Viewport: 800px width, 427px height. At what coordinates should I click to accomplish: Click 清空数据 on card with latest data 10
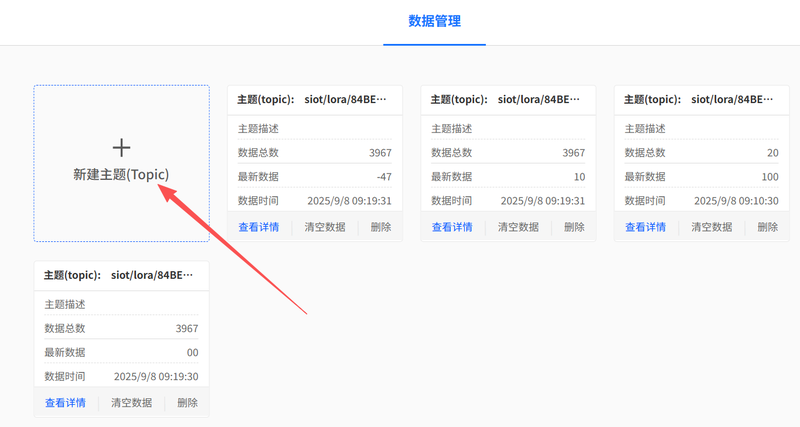click(x=518, y=227)
